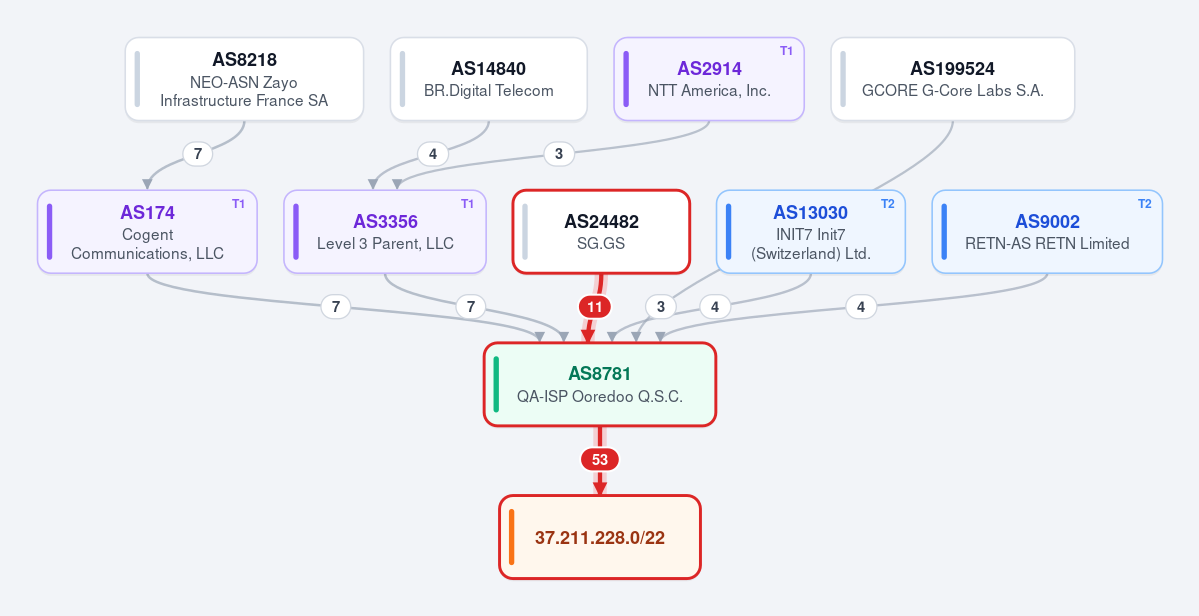This screenshot has height=616, width=1199.
Task: Click the AS14840 BR.Digital Telecom node
Action: pyautogui.click(x=489, y=79)
